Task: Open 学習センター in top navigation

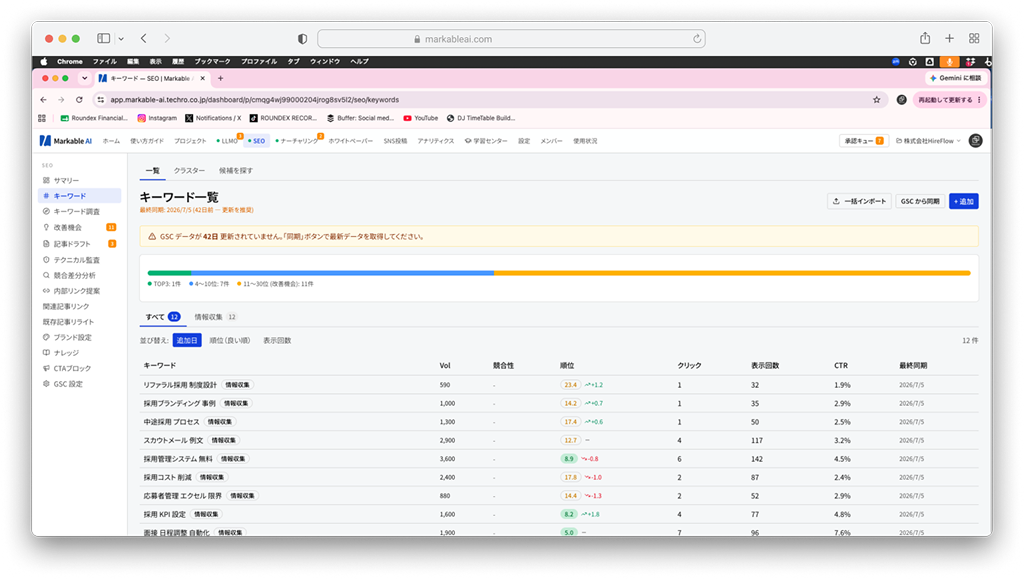Action: coord(486,141)
